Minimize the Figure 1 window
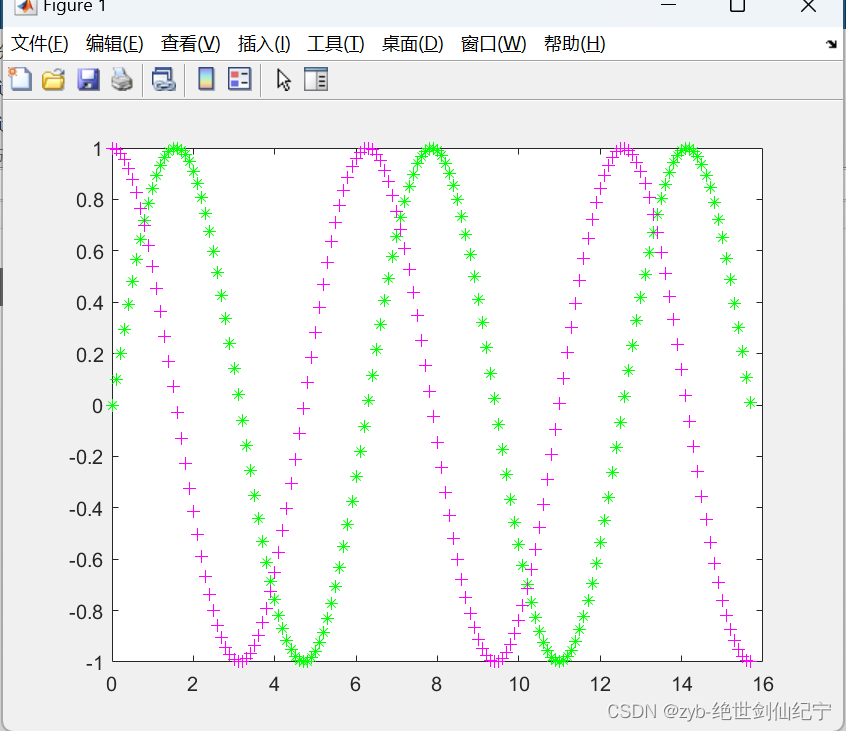 coord(668,4)
